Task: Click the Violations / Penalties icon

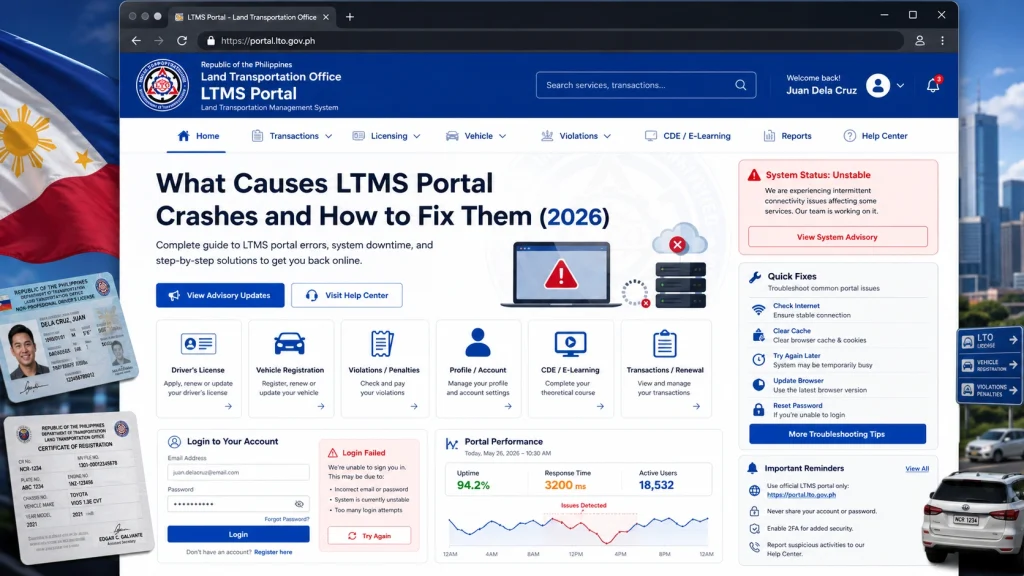Action: click(x=382, y=344)
